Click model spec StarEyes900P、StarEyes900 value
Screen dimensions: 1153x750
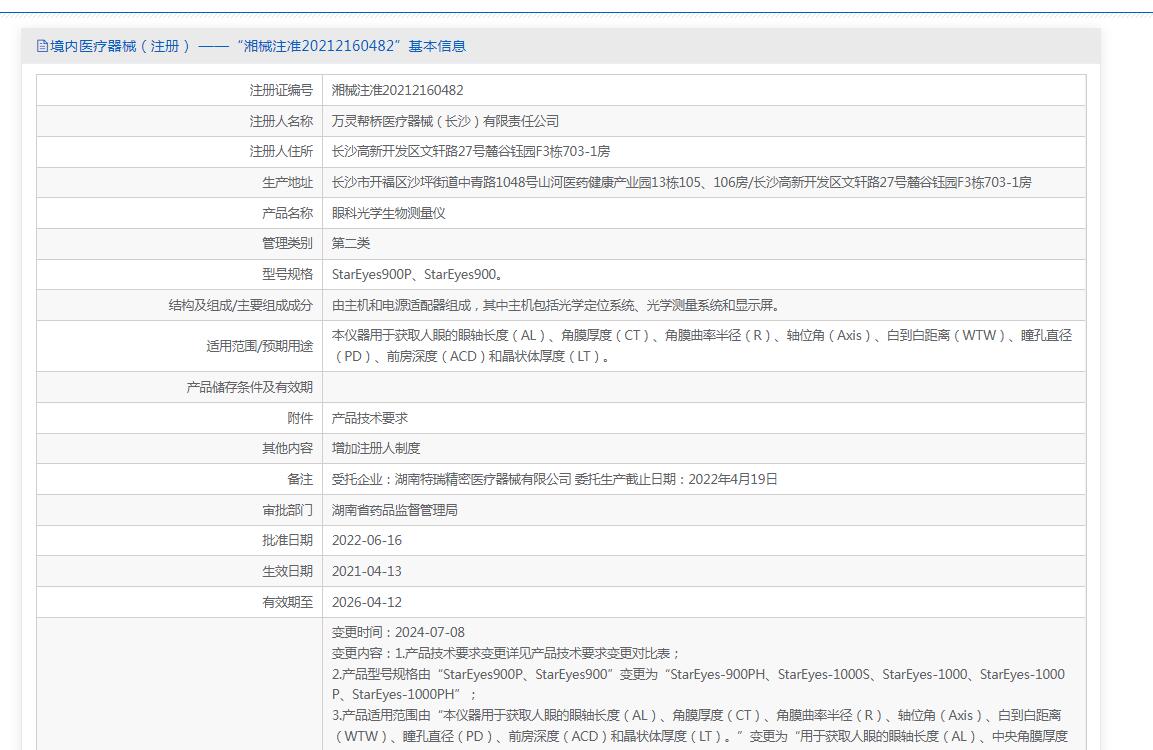tap(417, 274)
